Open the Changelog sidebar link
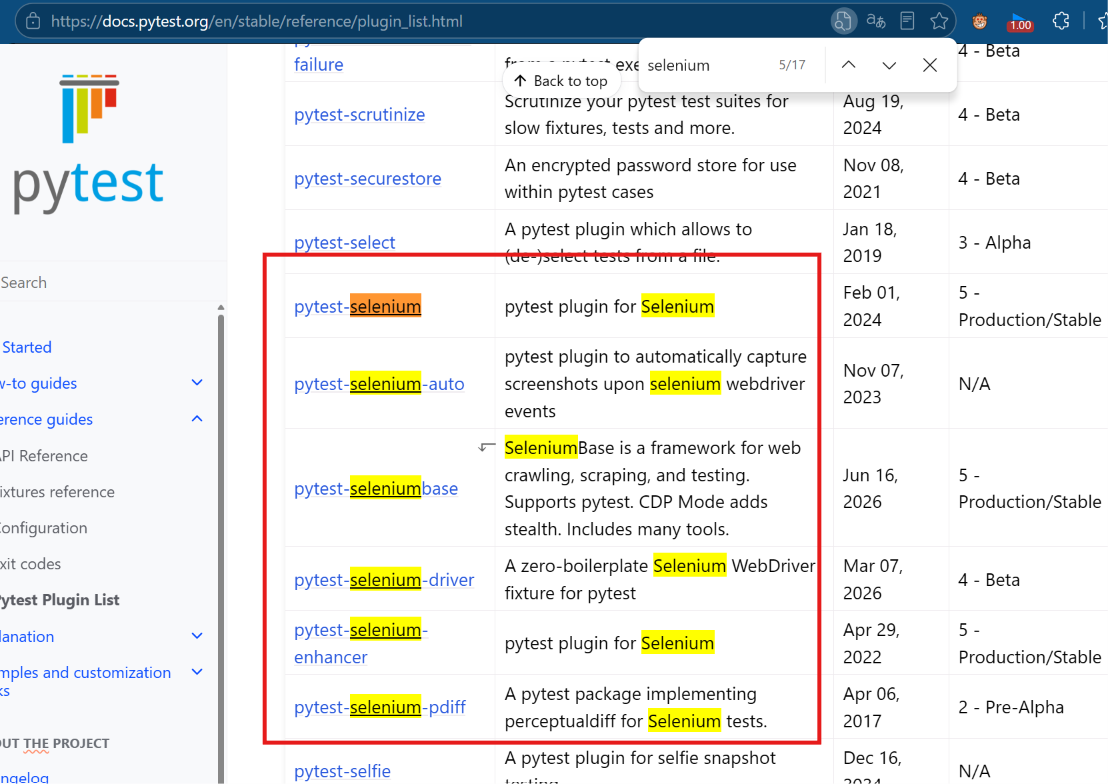Viewport: 1108px width, 784px height. click(x=24, y=777)
